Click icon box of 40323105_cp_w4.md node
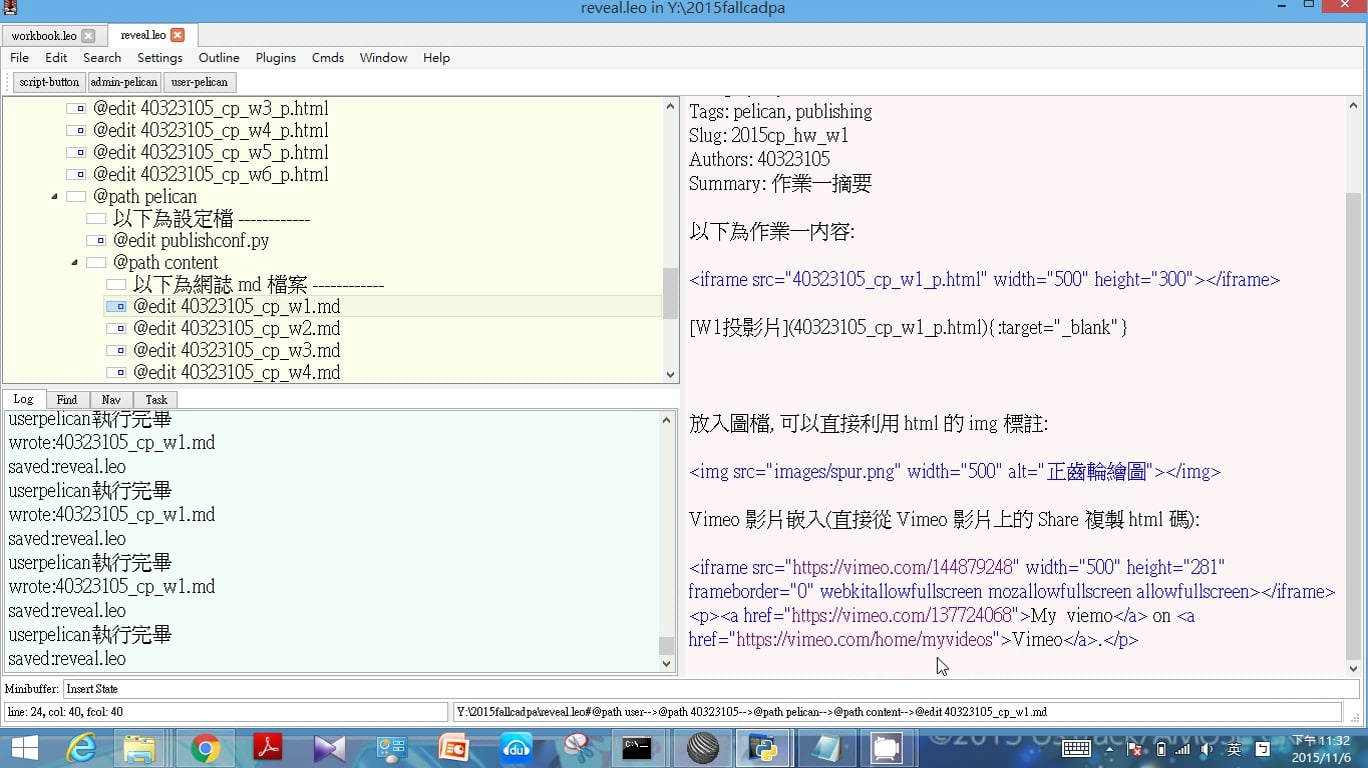1368x768 pixels. click(116, 372)
